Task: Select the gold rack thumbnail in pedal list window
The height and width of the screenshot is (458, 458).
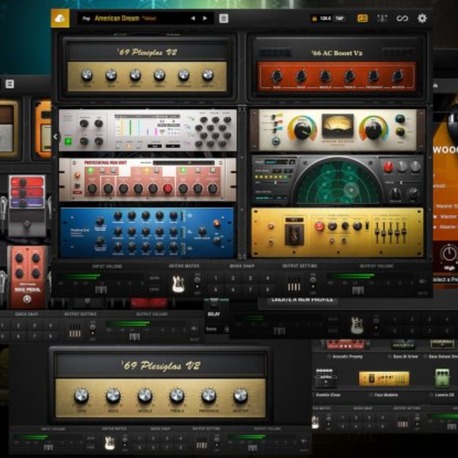Action: coord(384,378)
